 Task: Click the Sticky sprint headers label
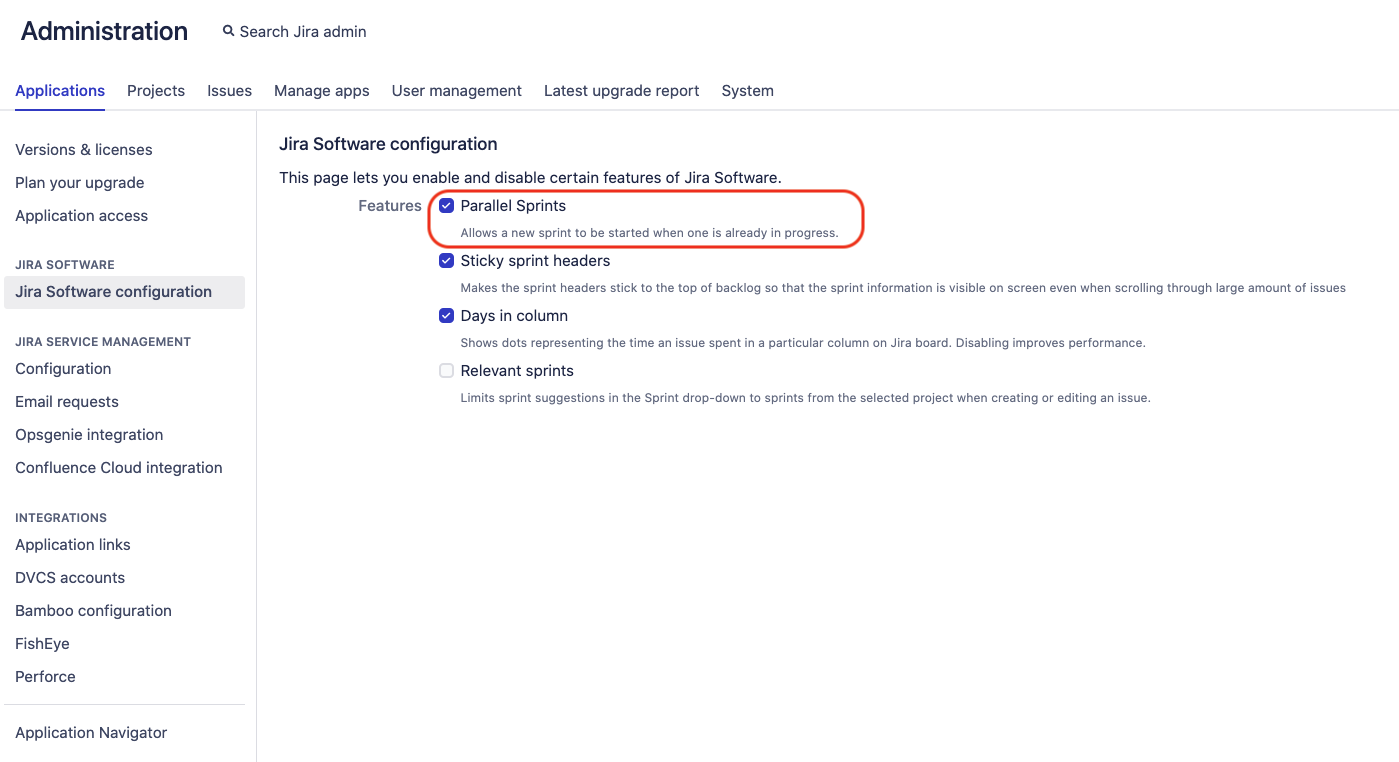point(535,261)
